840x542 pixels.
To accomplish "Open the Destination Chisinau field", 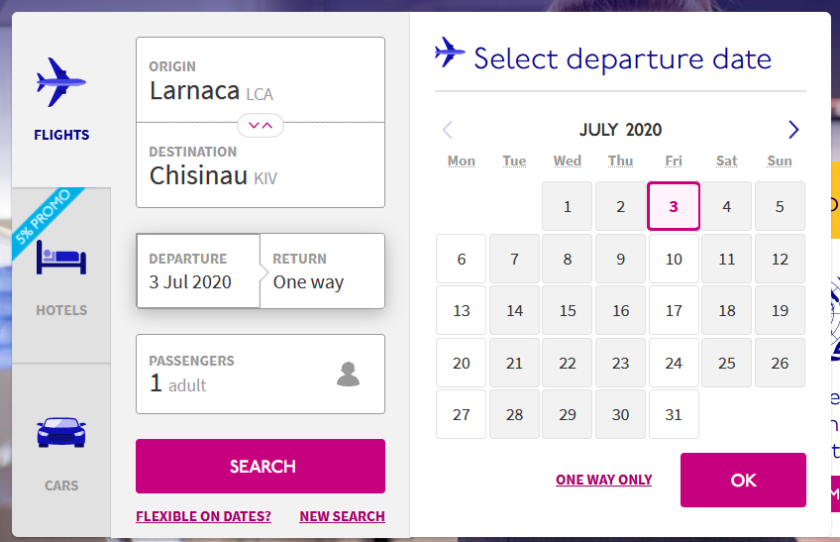I will pyautogui.click(x=260, y=166).
